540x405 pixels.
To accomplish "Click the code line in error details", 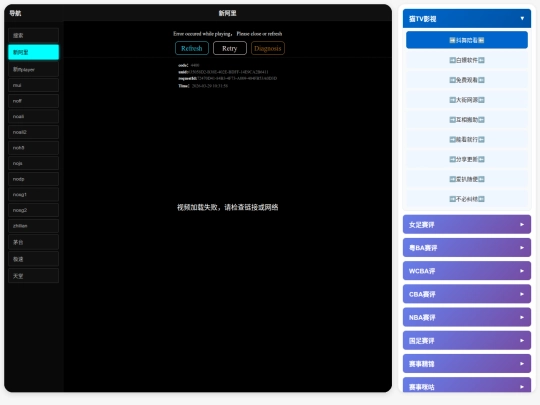I will (x=189, y=65).
